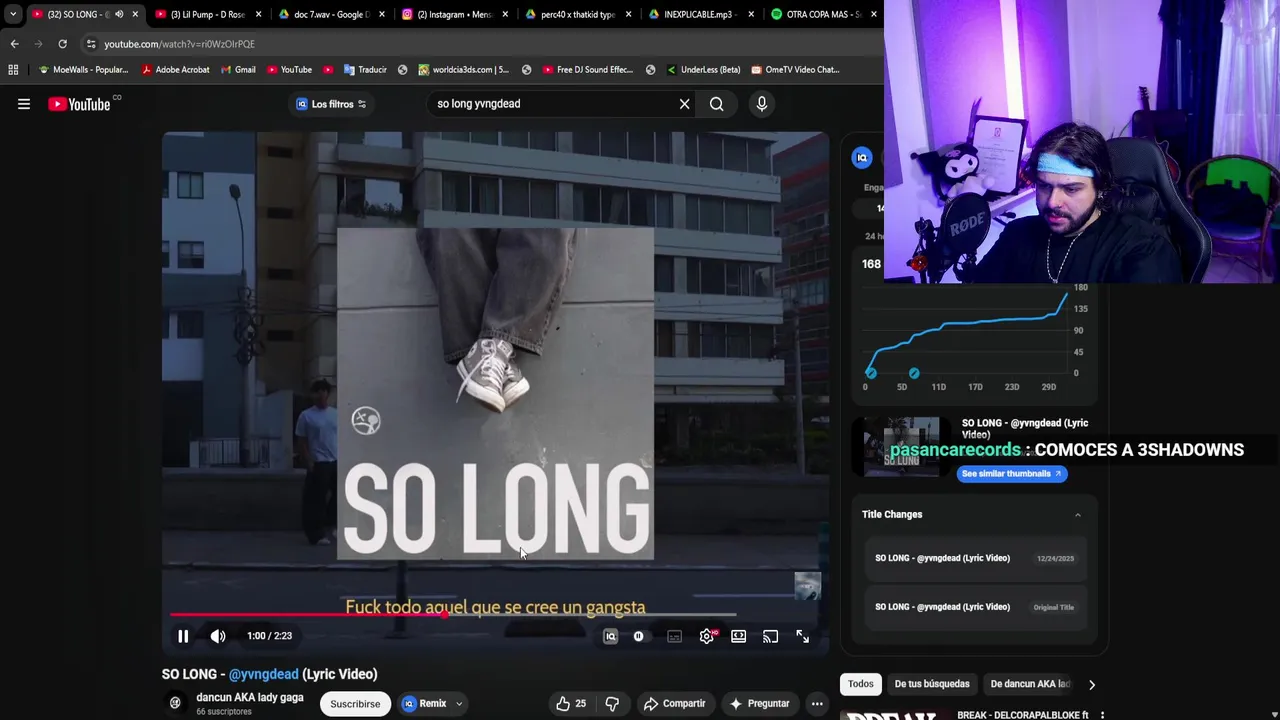Like the video (25 likes)
1280x720 pixels.
[x=571, y=704]
